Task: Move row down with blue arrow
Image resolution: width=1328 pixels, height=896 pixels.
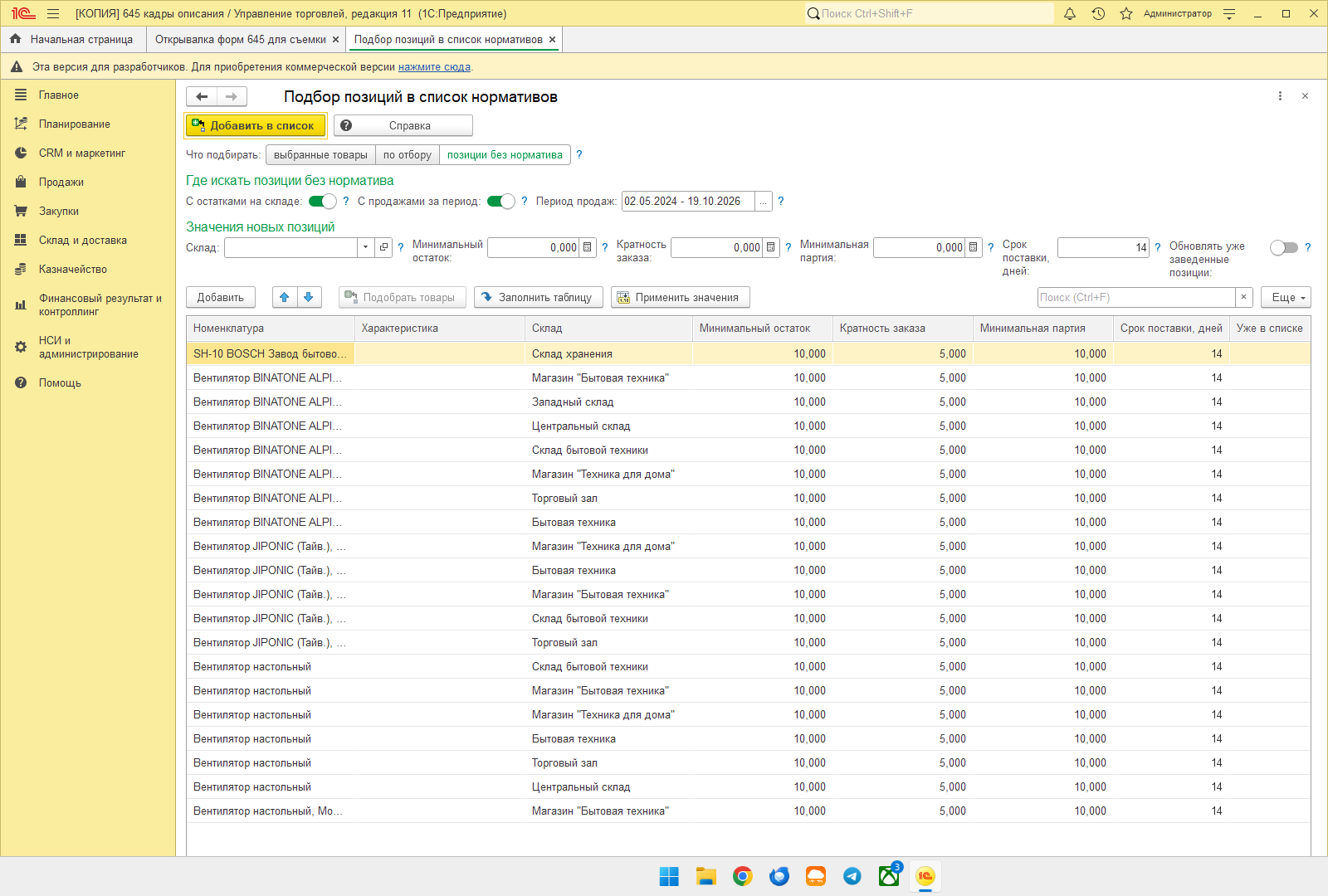Action: tap(309, 297)
